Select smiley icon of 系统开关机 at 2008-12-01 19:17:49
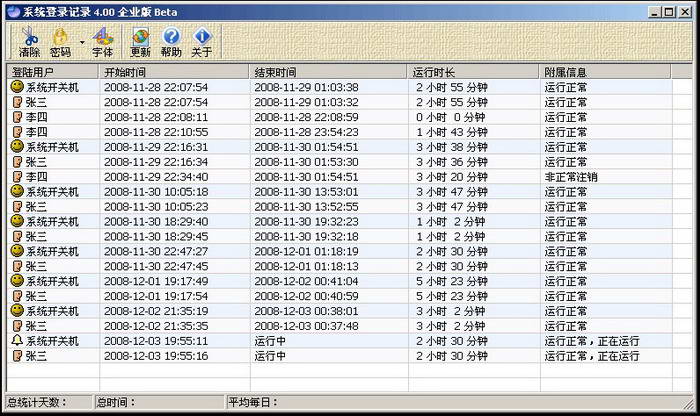The height and width of the screenshot is (416, 700). point(17,281)
